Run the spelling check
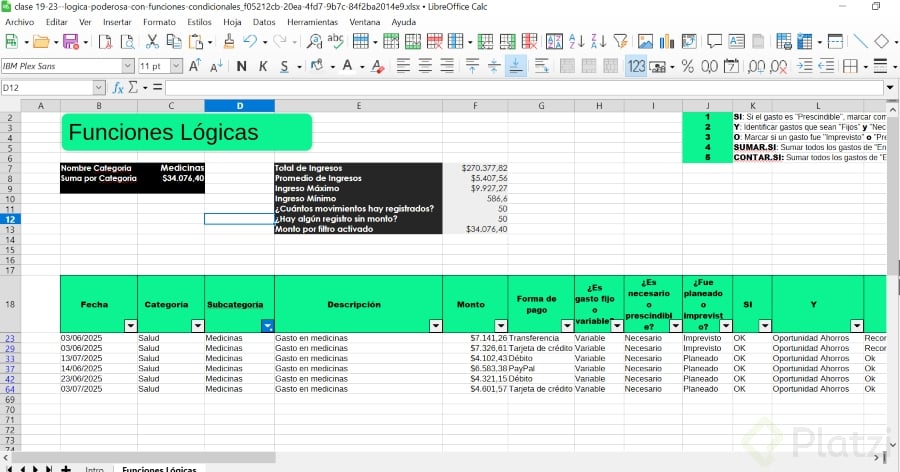Viewport: 900px width, 472px height. [335, 41]
